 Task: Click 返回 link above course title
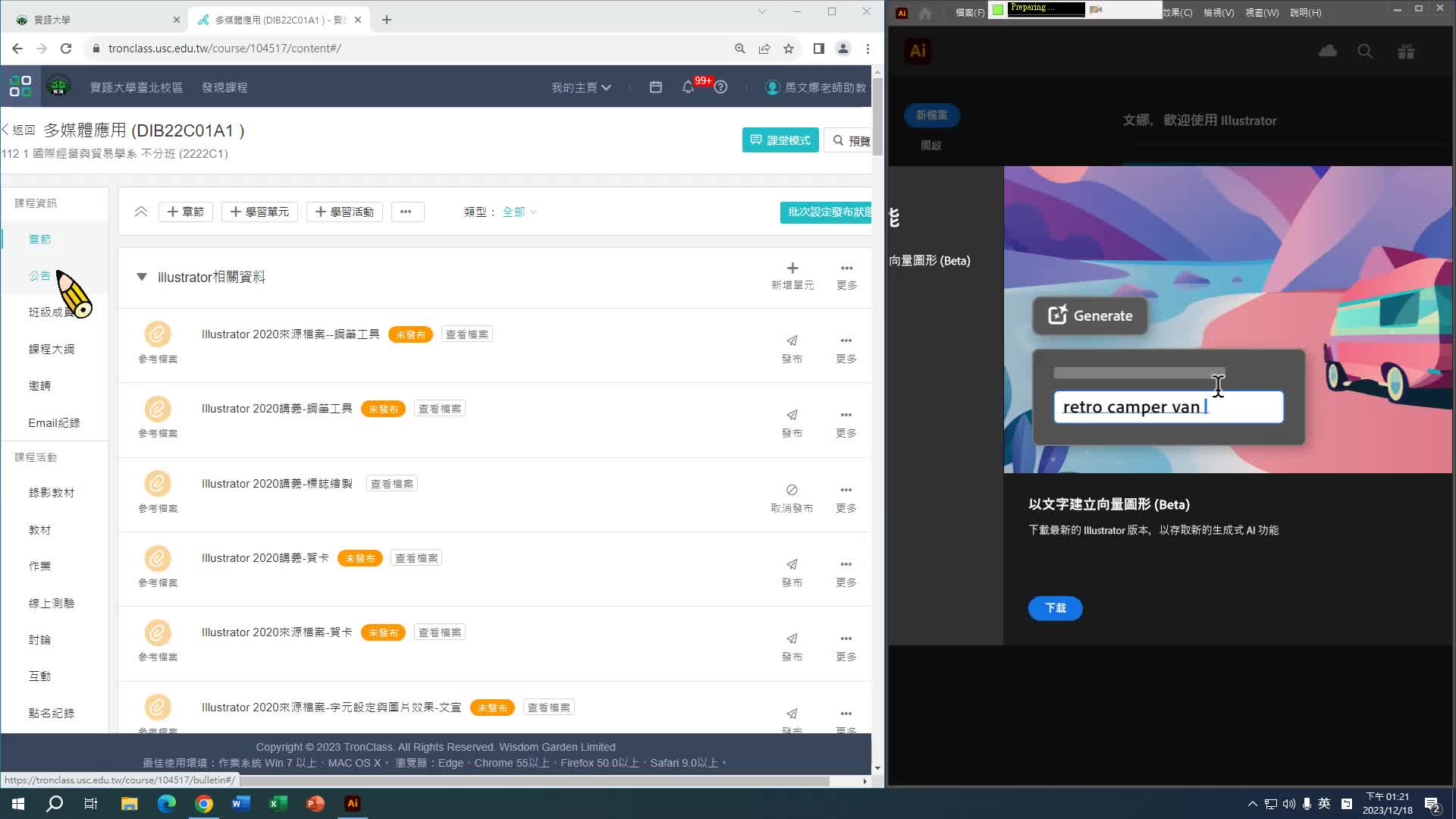pos(18,130)
